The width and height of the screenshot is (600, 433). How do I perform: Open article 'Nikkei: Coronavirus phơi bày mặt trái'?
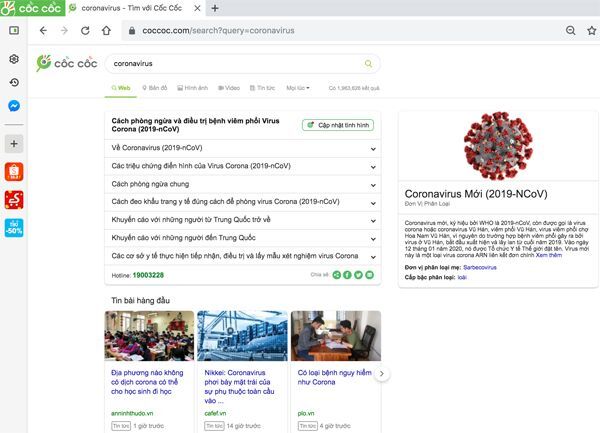pos(240,386)
